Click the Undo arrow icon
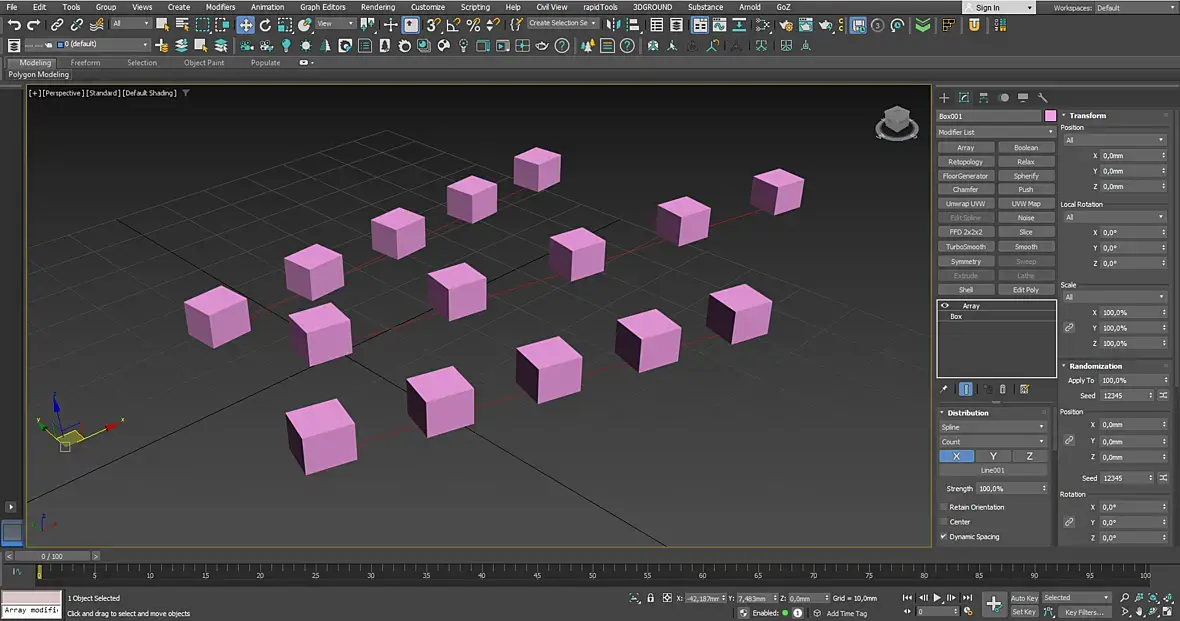This screenshot has height=621, width=1180. click(x=14, y=25)
